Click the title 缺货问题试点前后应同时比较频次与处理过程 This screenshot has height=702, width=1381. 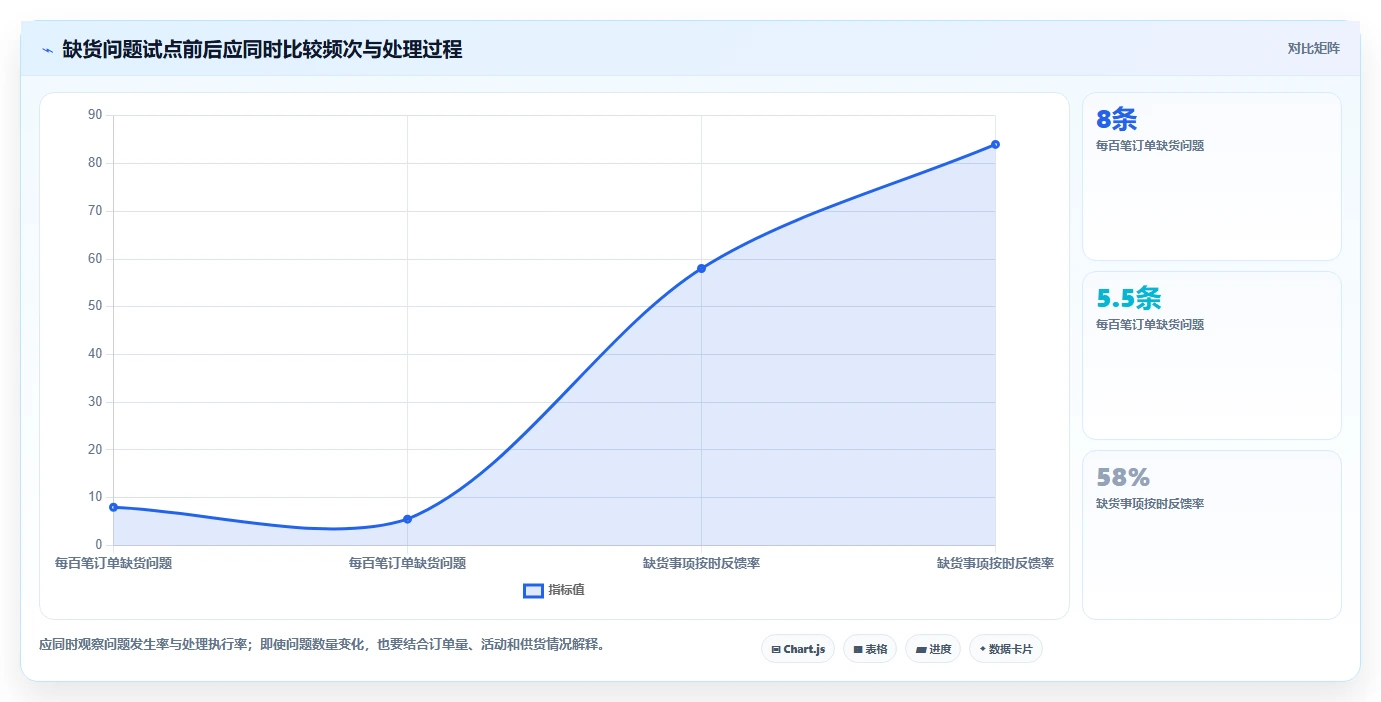pyautogui.click(x=262, y=49)
